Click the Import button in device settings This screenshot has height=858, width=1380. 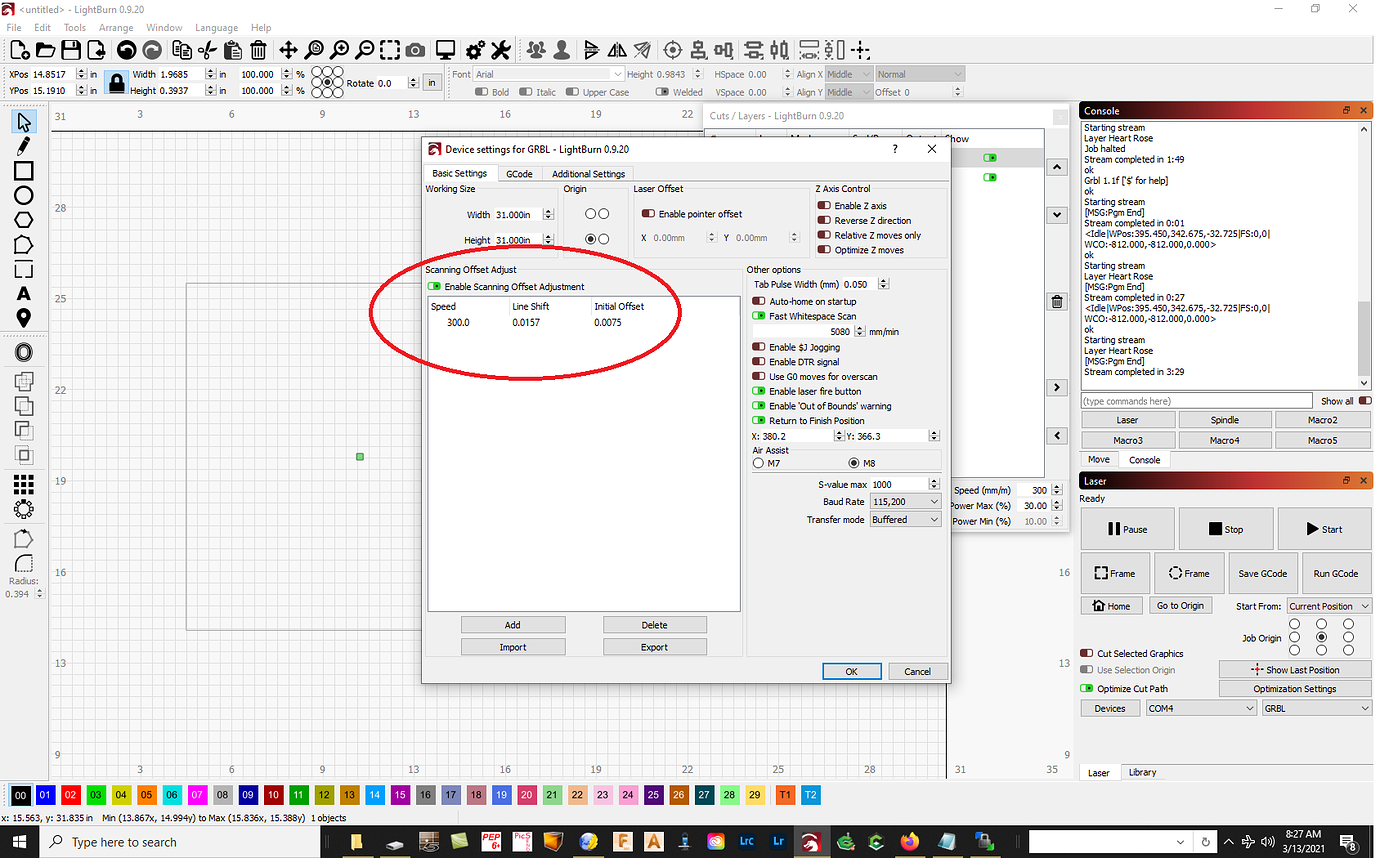click(513, 647)
